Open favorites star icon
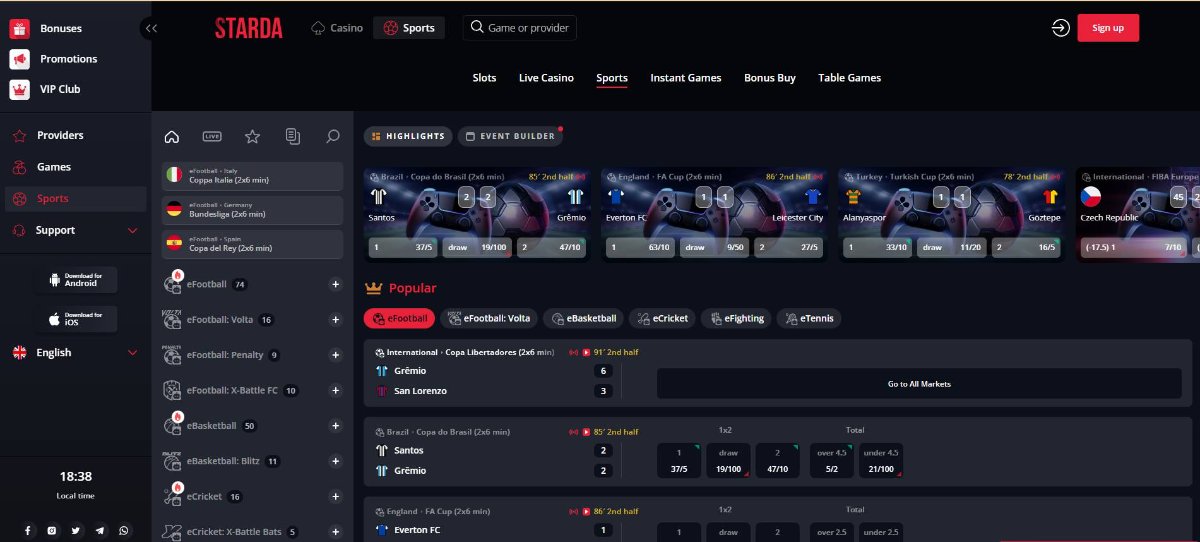 point(252,136)
